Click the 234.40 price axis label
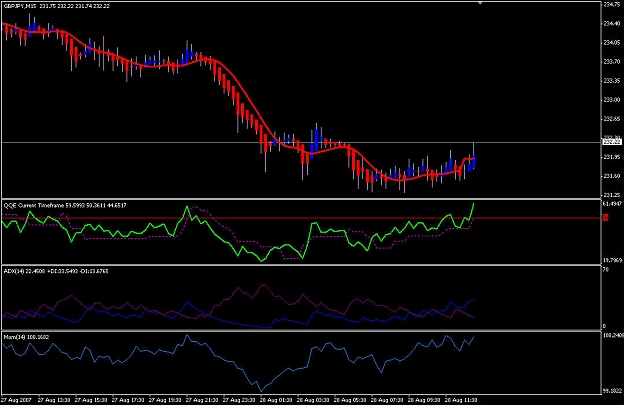 pyautogui.click(x=612, y=24)
